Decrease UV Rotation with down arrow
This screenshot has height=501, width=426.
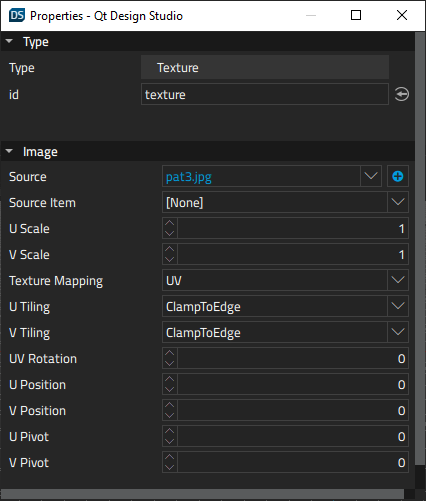(x=170, y=363)
